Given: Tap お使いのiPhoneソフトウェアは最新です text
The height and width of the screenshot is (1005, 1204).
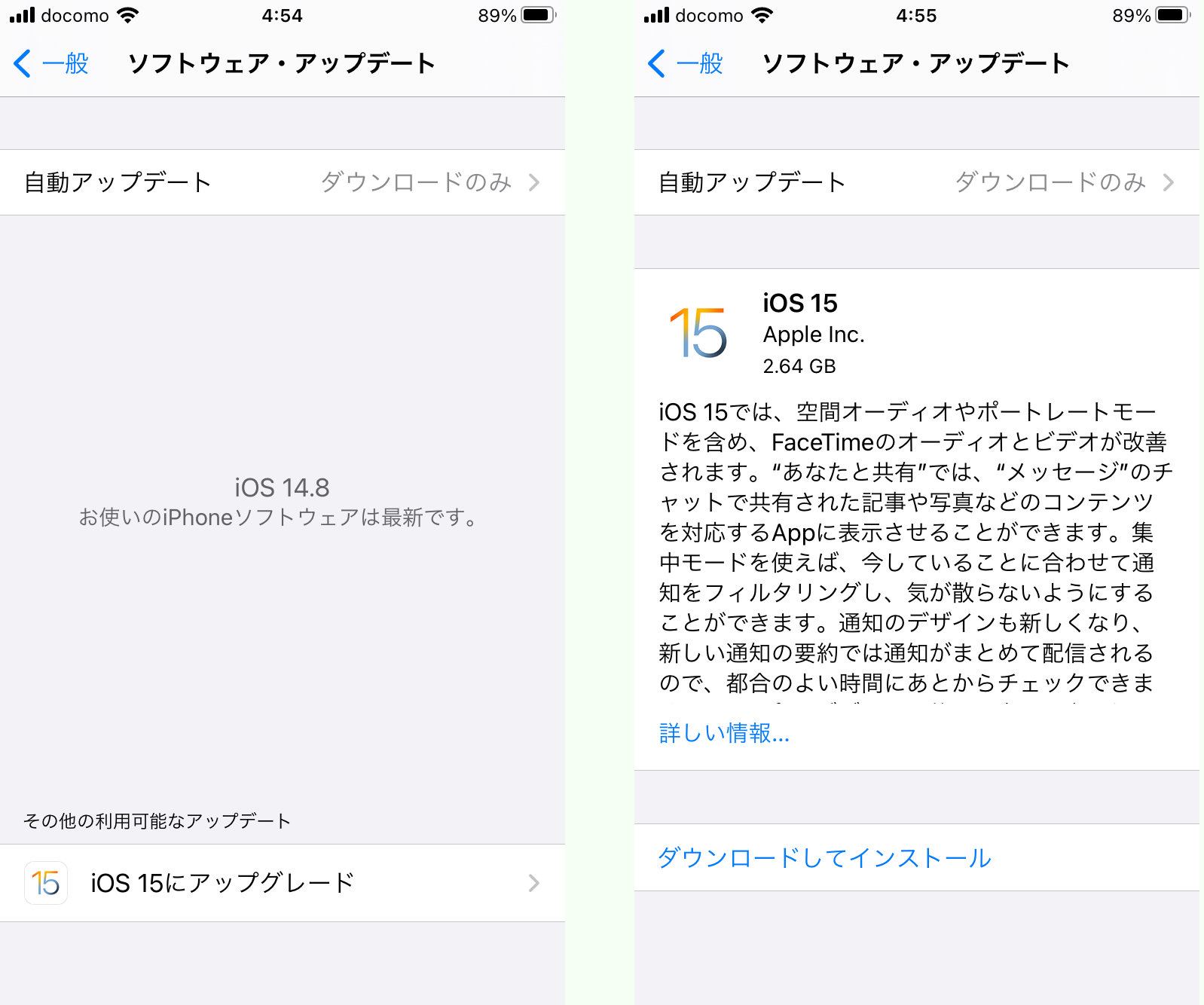Looking at the screenshot, I should pos(278,518).
